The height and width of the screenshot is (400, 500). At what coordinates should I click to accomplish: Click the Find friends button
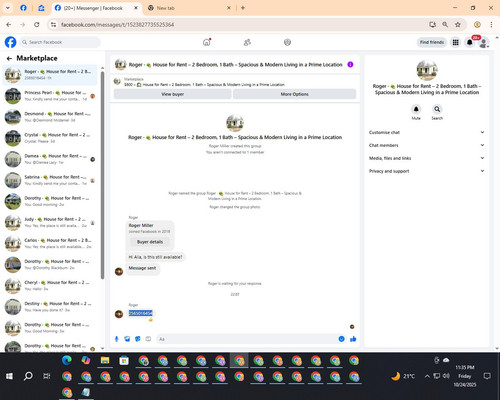coord(432,42)
